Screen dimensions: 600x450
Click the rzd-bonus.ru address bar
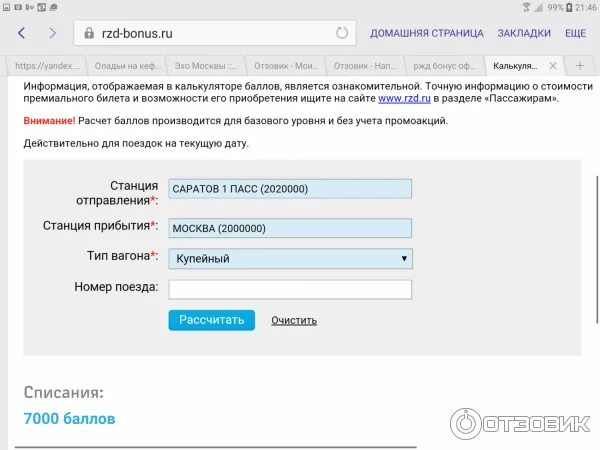(x=215, y=33)
